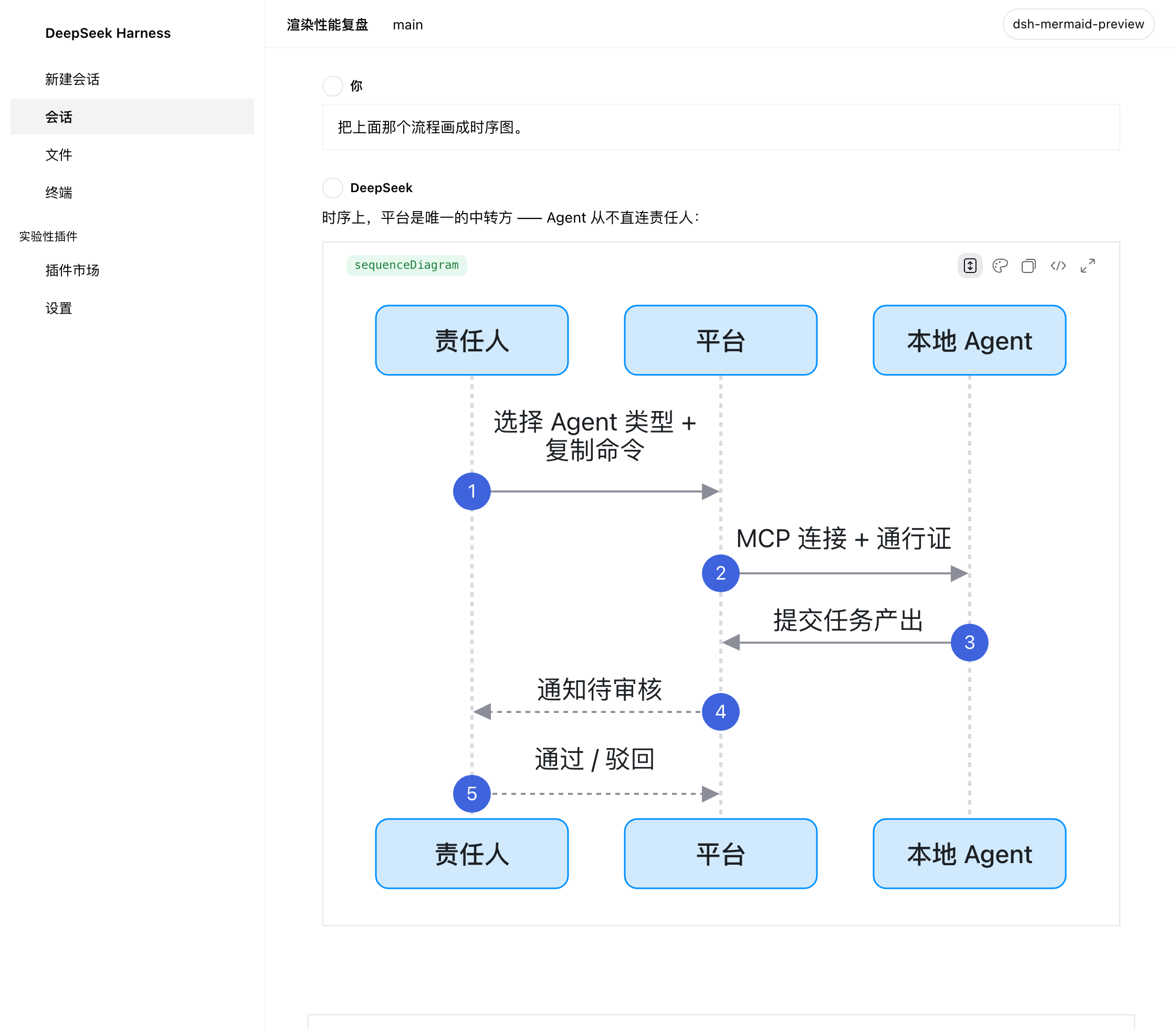
Task: Expand the diagram to fullscreen
Action: (x=1088, y=265)
